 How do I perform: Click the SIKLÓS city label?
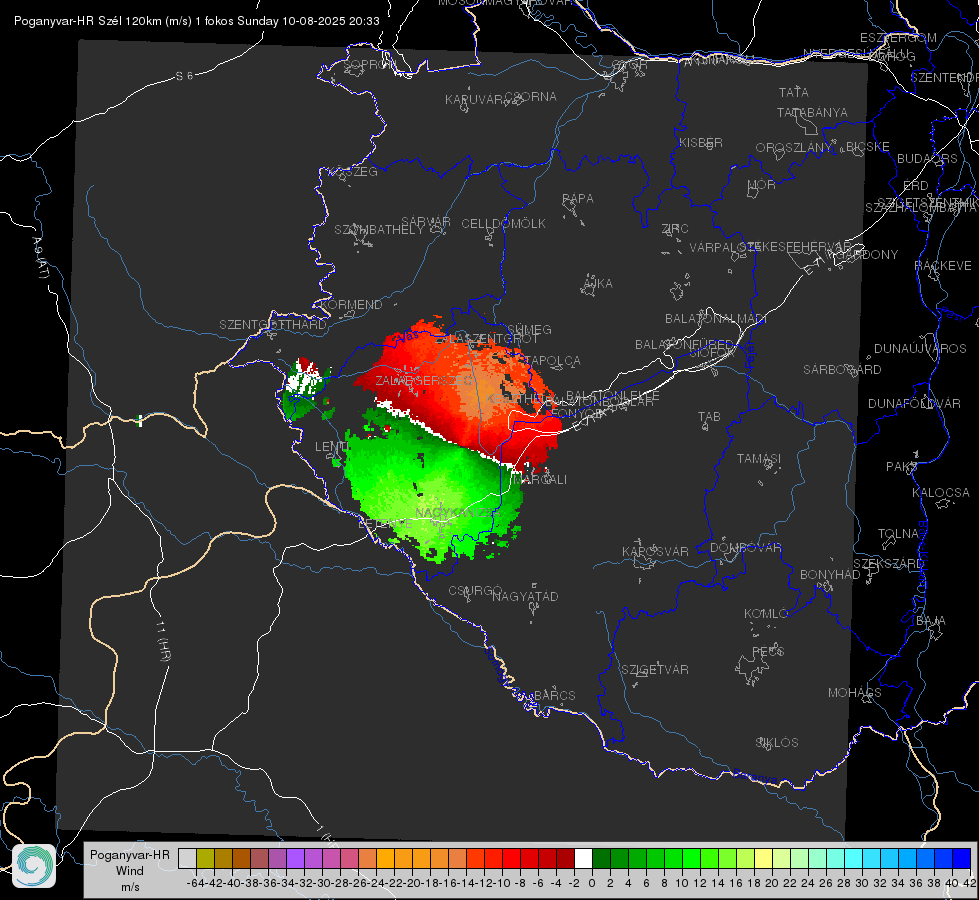tap(777, 743)
